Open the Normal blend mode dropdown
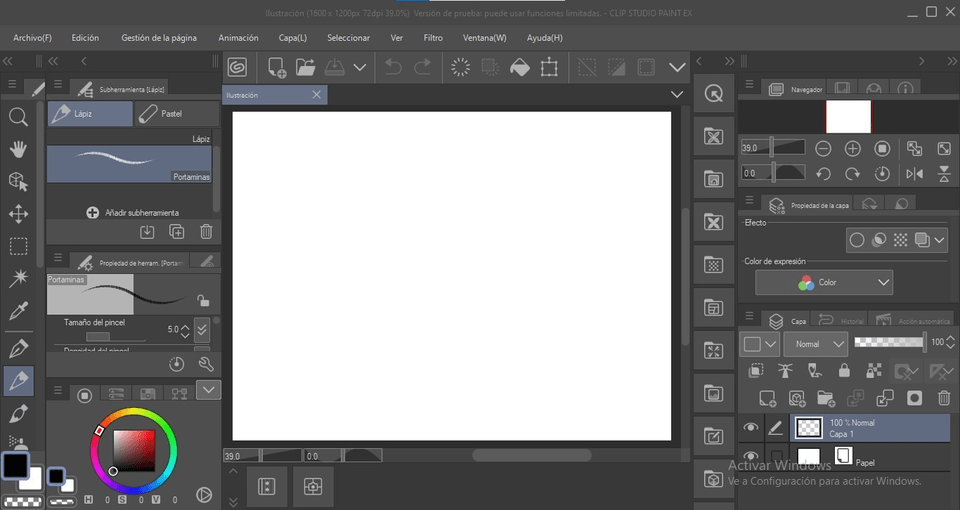This screenshot has width=960, height=510. (816, 344)
